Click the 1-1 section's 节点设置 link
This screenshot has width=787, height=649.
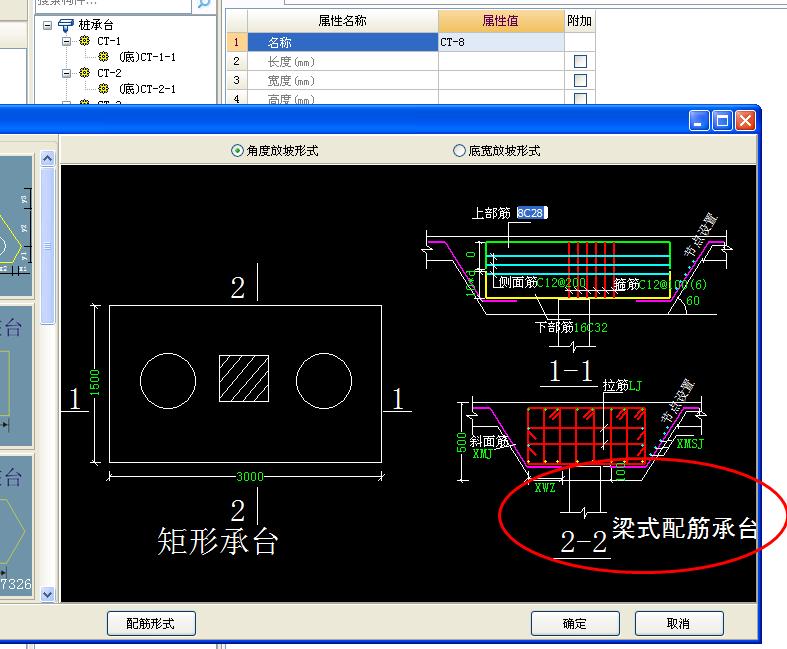tap(701, 234)
